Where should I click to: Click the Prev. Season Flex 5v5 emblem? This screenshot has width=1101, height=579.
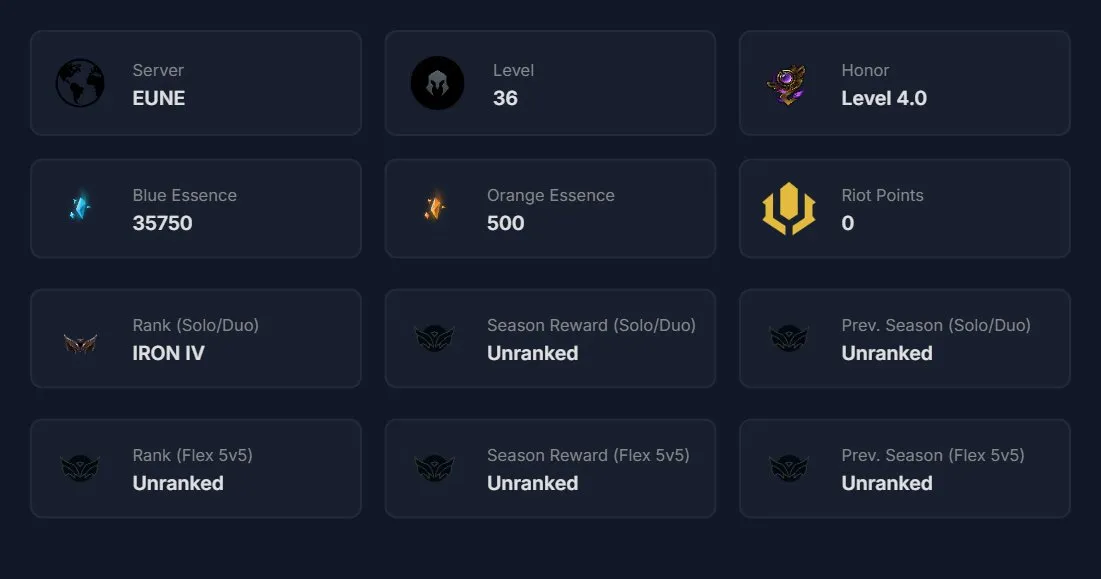(789, 468)
